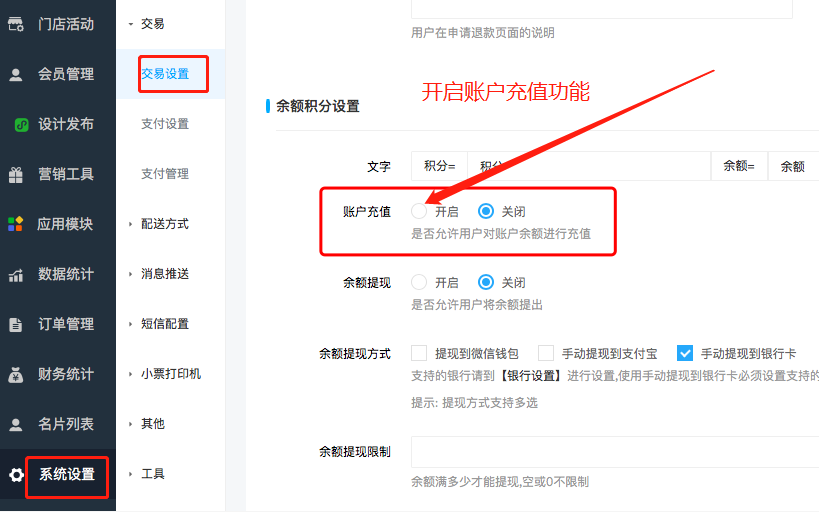Viewport: 819px width, 512px height.
Task: Select 关闭 radio for 余额提现
Action: (486, 282)
